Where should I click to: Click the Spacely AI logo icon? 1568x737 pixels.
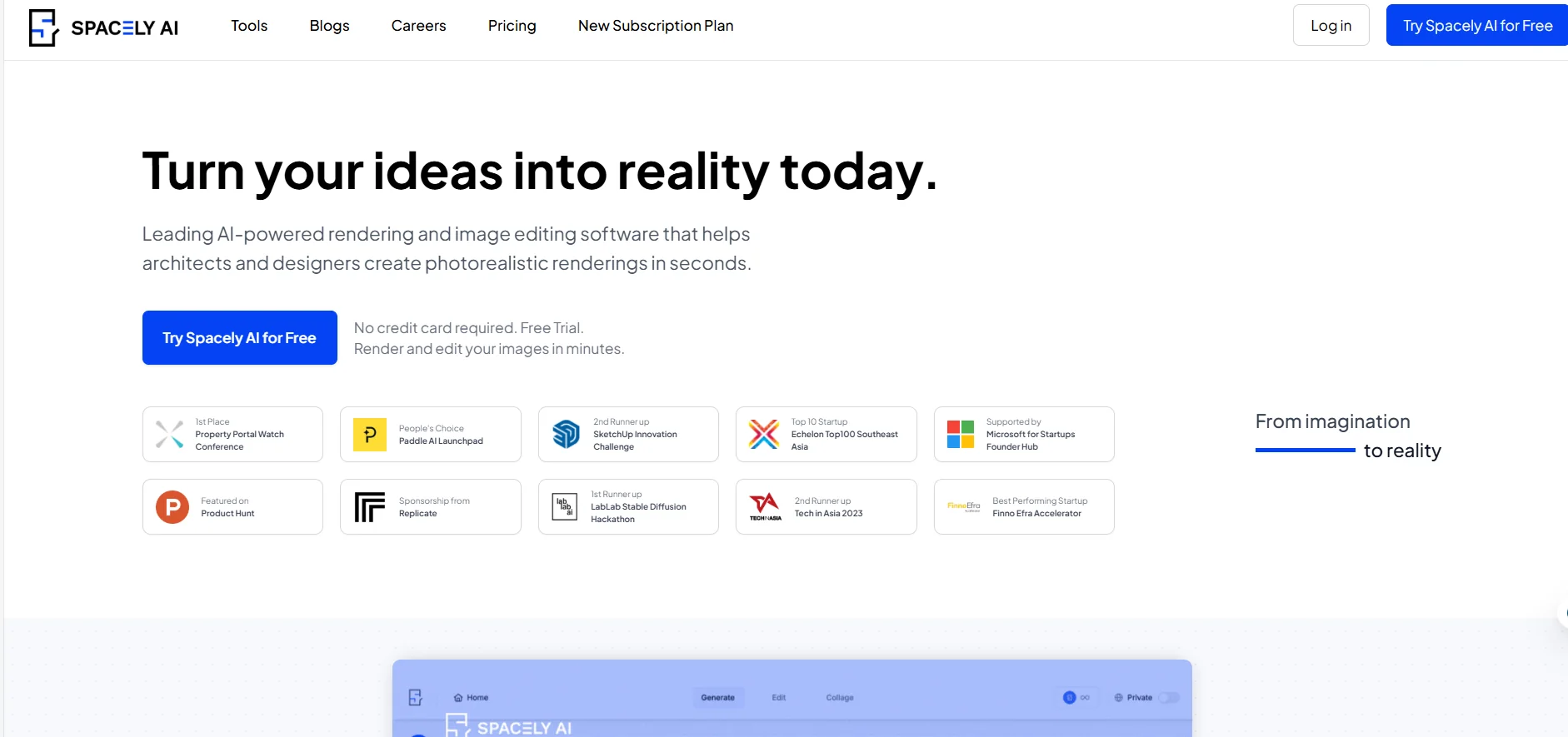(43, 27)
